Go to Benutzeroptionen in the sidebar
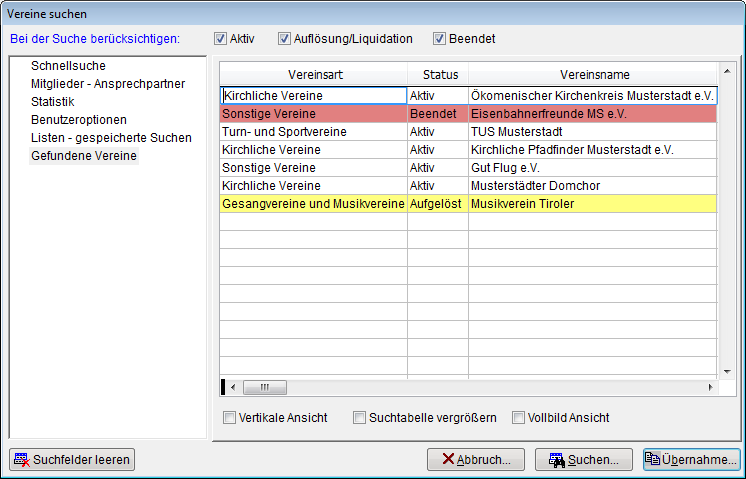 79,120
